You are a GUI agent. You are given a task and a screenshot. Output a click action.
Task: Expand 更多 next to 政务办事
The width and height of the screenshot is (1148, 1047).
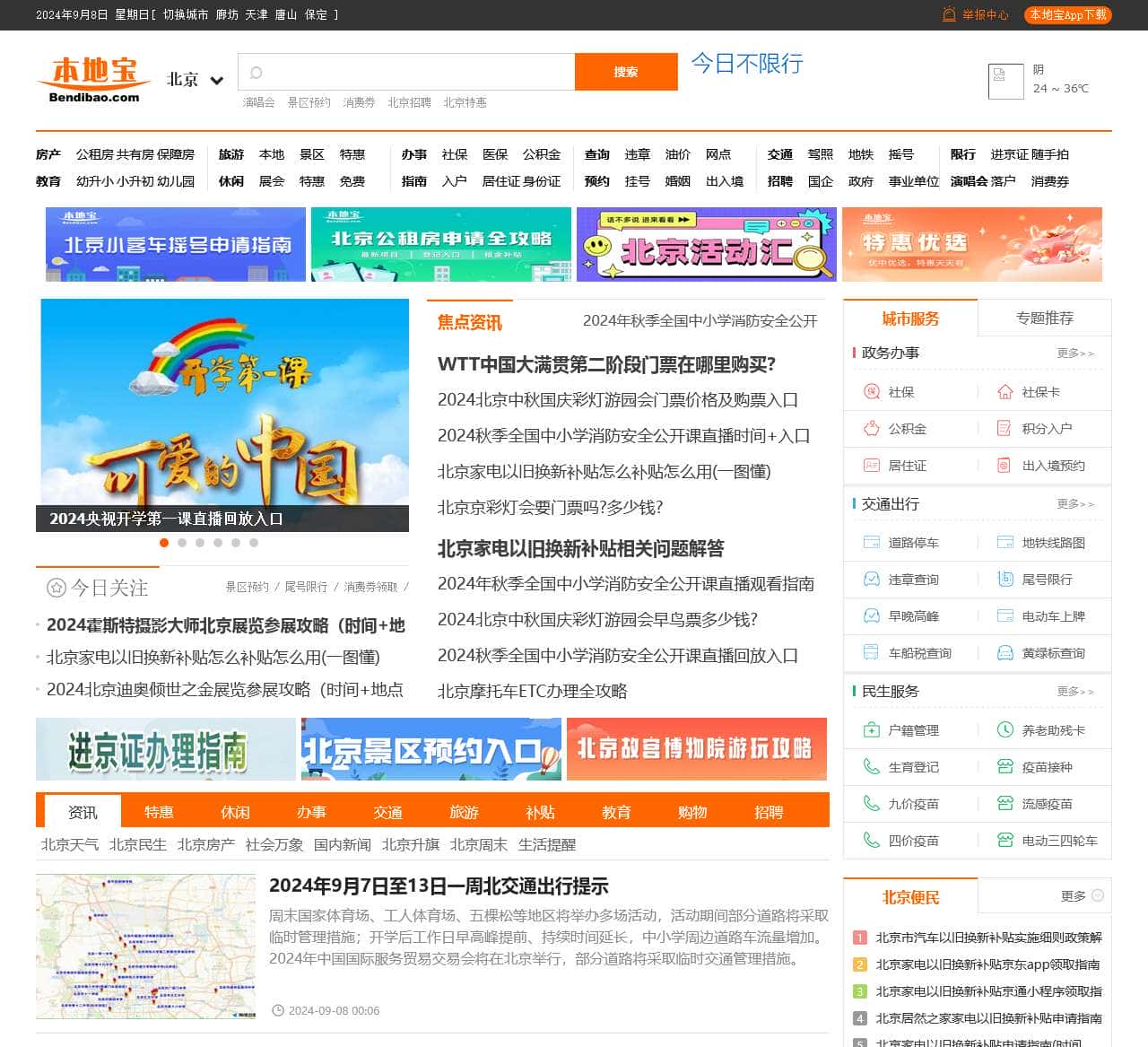[x=1074, y=353]
